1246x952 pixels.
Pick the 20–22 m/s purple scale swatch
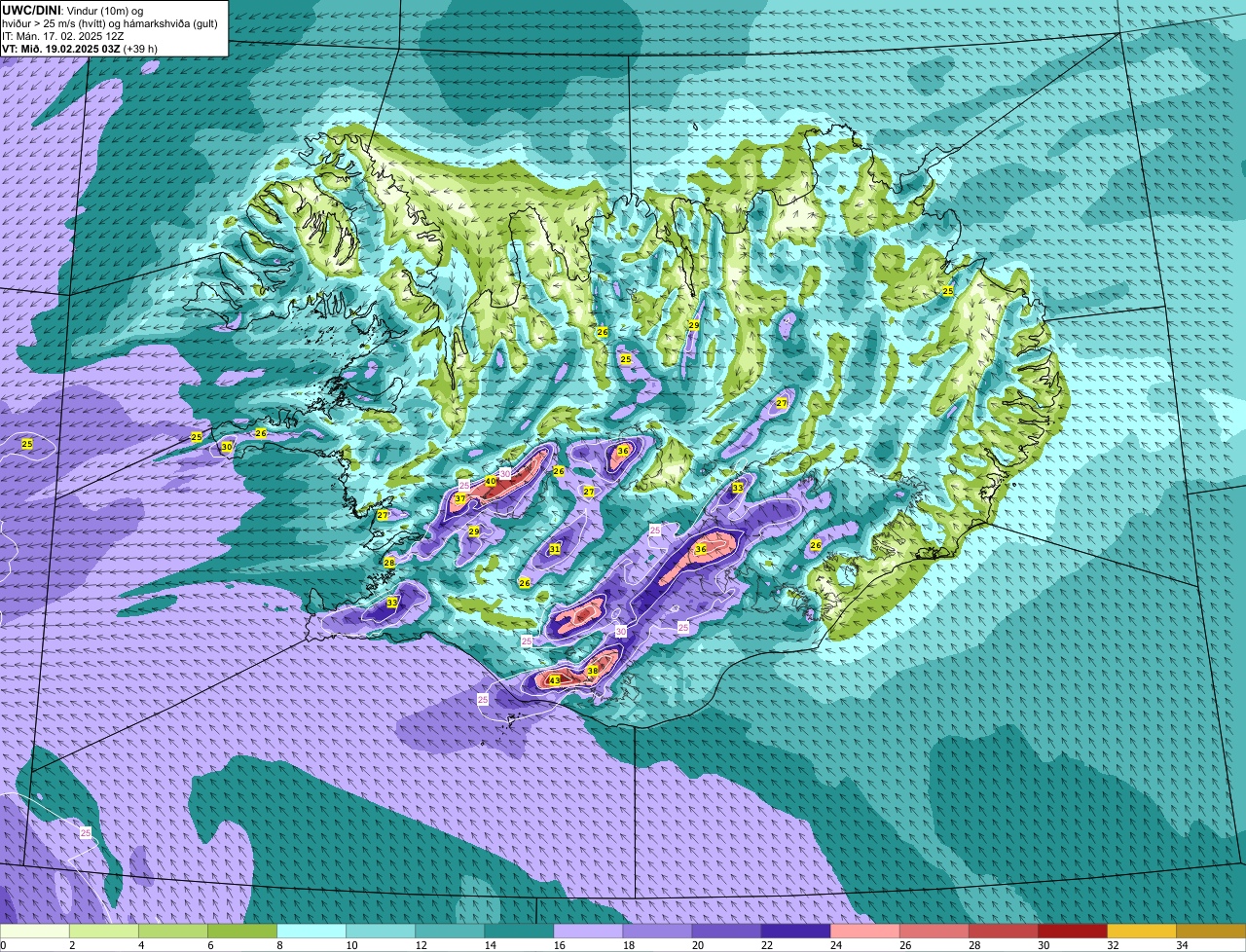point(726,931)
